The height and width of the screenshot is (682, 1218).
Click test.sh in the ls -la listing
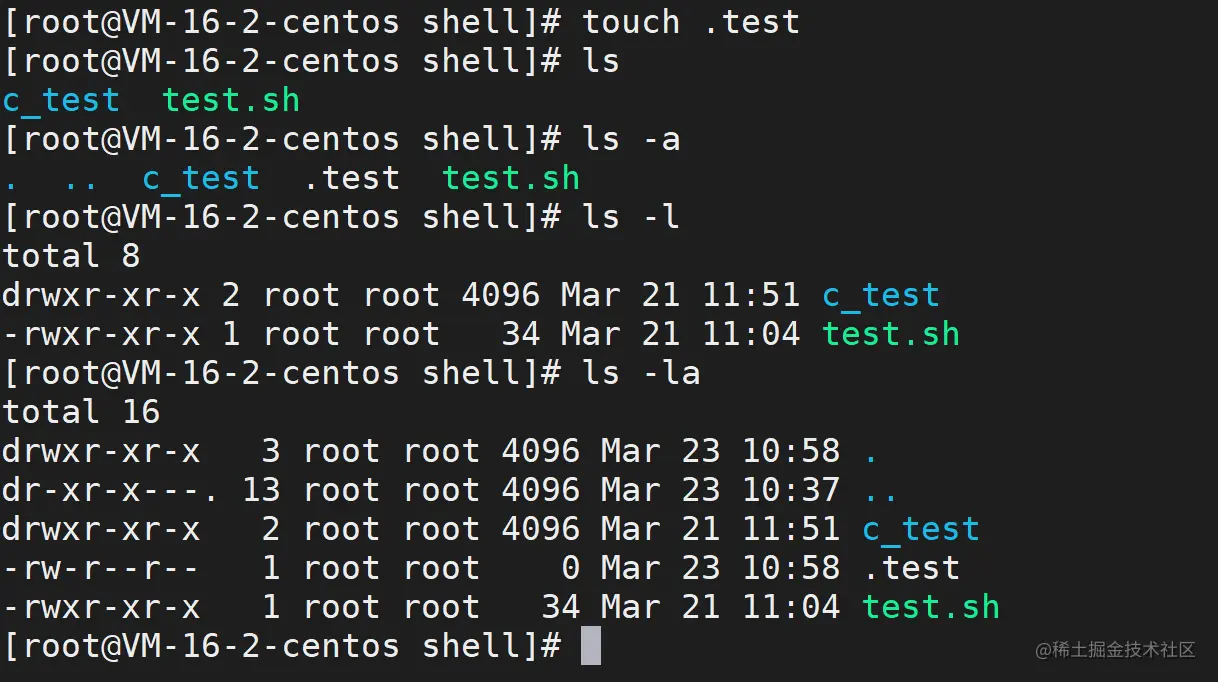(x=931, y=607)
